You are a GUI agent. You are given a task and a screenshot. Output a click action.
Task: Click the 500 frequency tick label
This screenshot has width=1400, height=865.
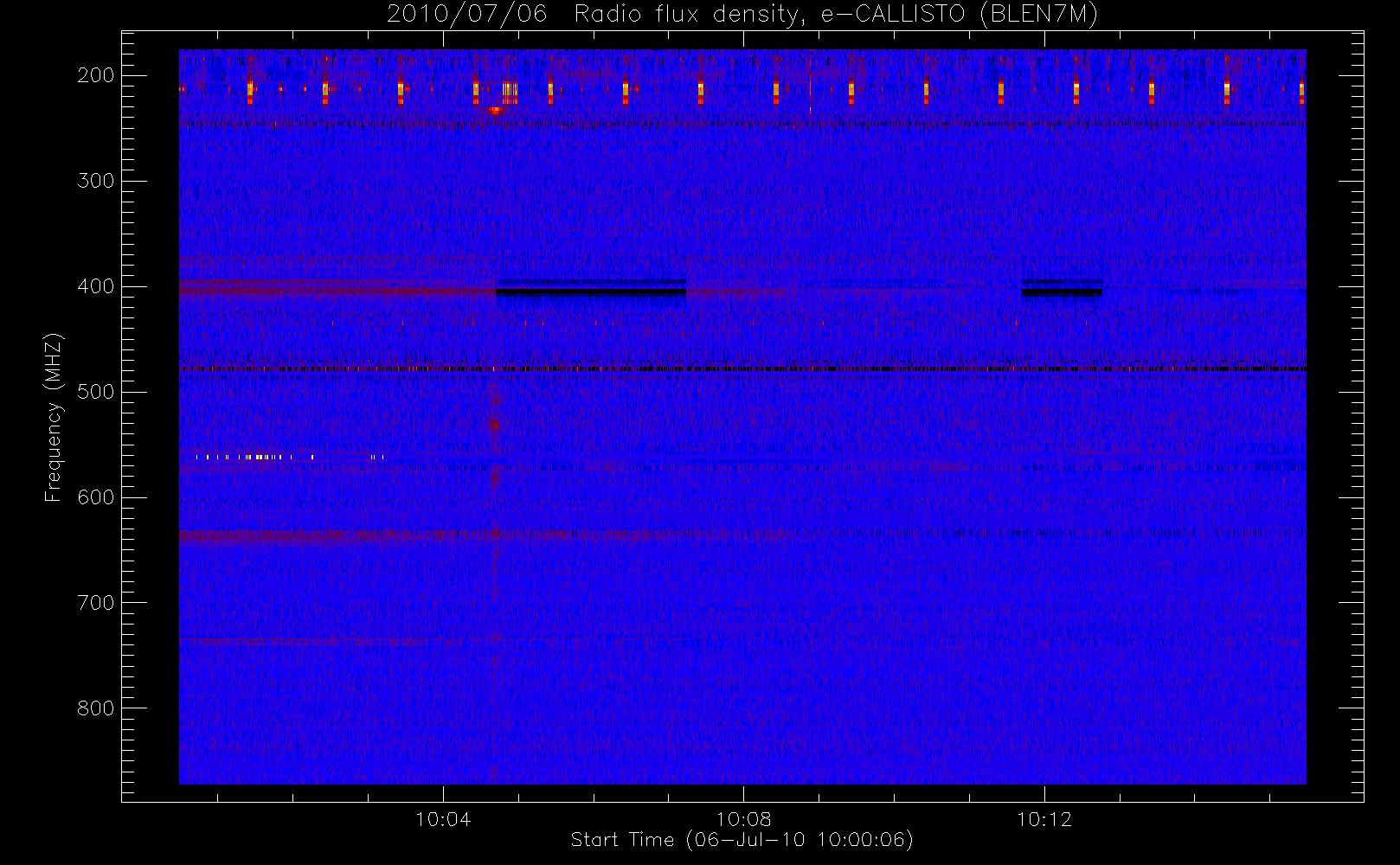[x=96, y=392]
